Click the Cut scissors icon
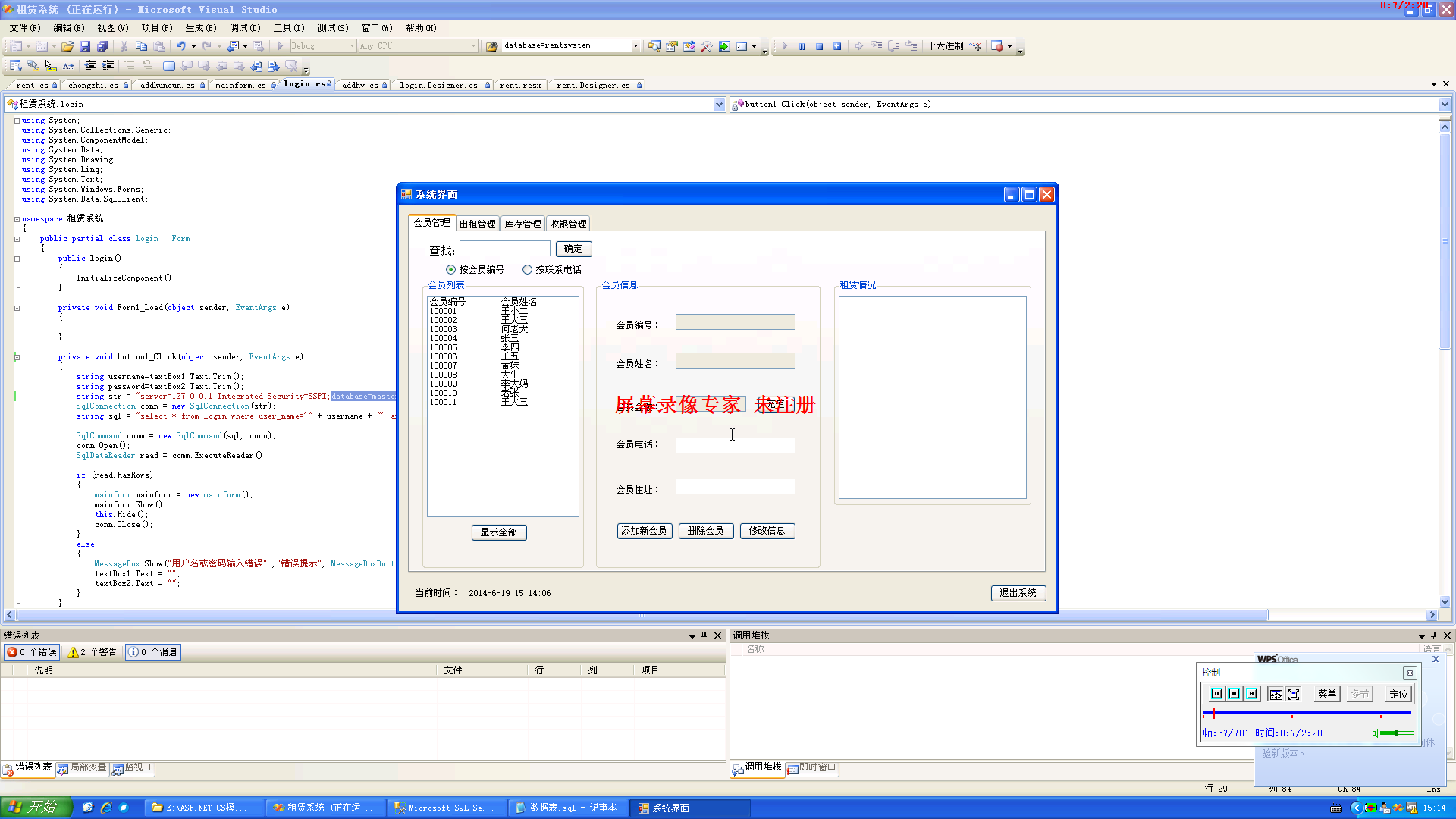The image size is (1456, 819). click(x=124, y=46)
